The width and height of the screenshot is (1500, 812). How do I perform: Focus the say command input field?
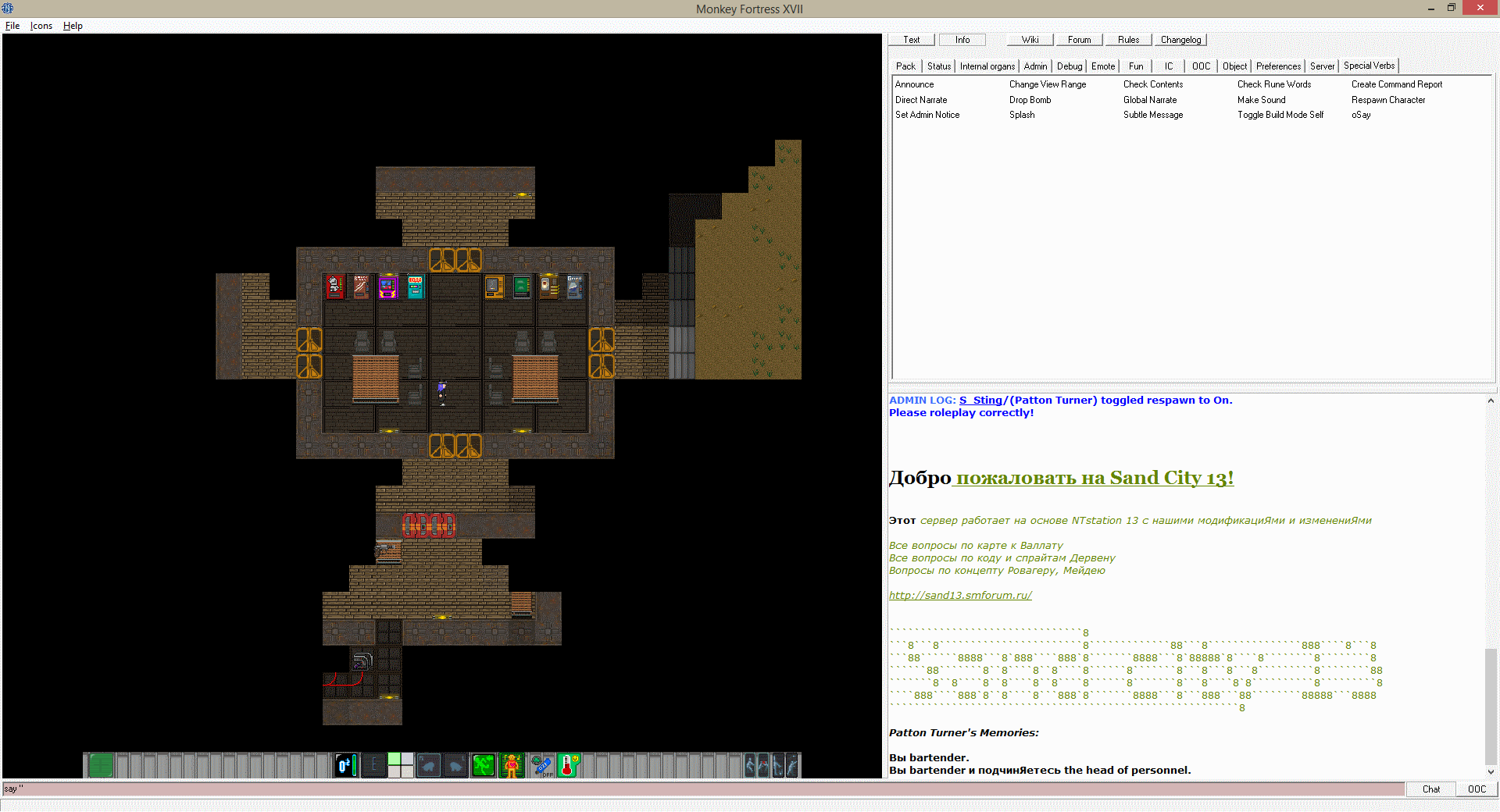(x=703, y=789)
